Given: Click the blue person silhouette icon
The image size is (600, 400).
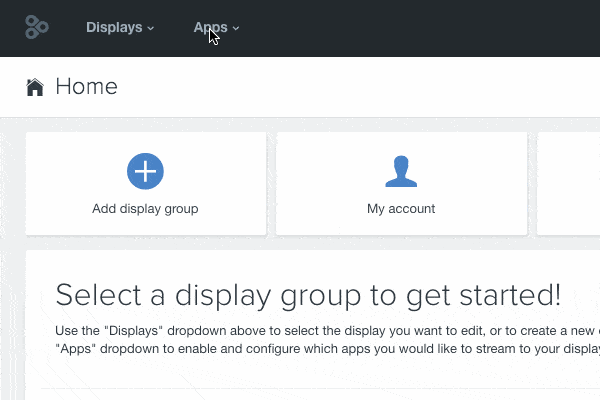Looking at the screenshot, I should (401, 171).
